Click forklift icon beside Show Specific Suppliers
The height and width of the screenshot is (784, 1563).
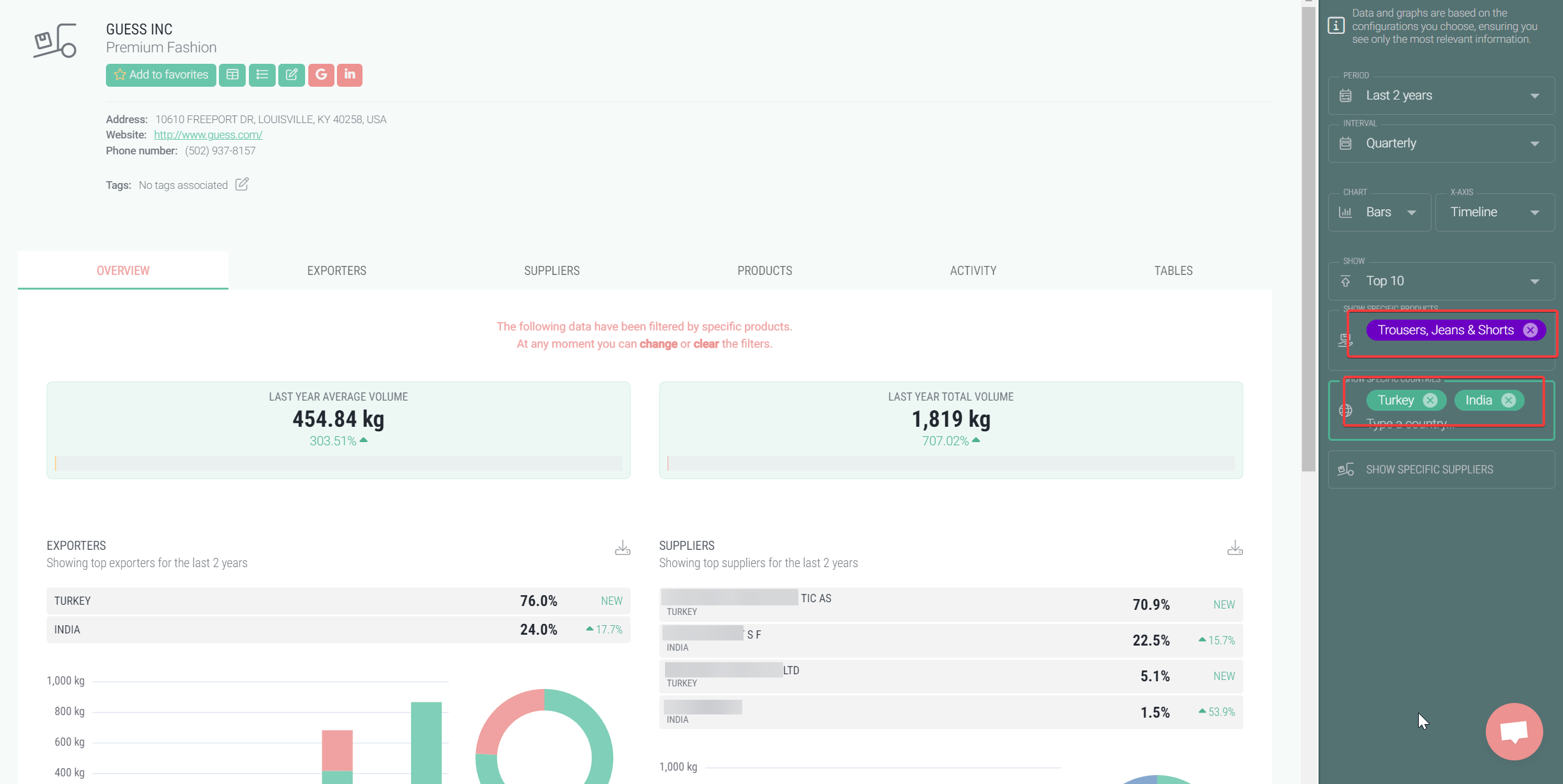coord(1345,470)
